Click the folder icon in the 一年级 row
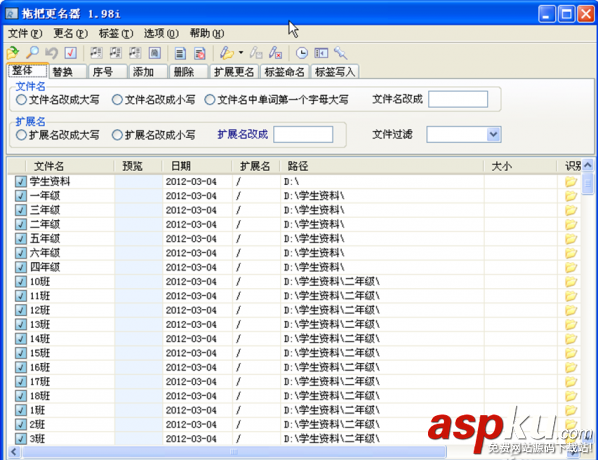This screenshot has width=598, height=460. click(x=571, y=196)
